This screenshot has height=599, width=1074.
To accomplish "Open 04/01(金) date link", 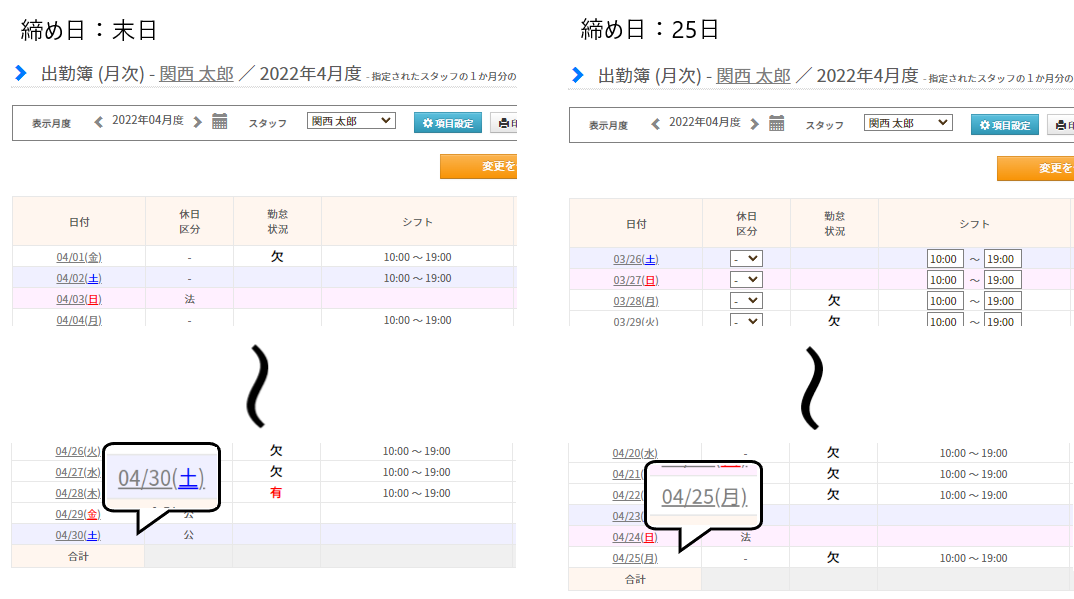I will point(78,257).
